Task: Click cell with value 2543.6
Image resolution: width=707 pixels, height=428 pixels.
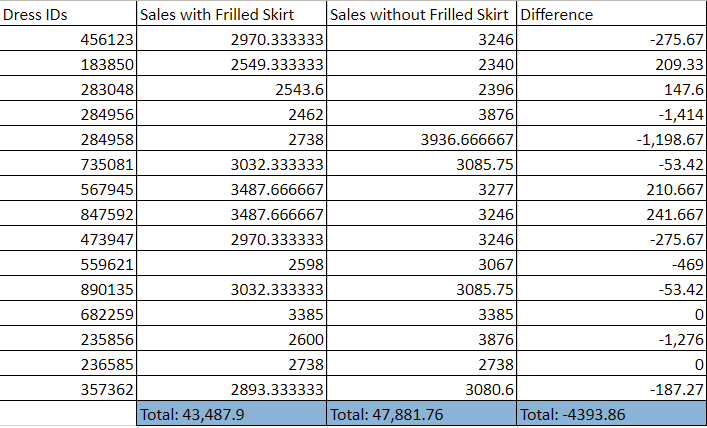Action: coord(231,89)
